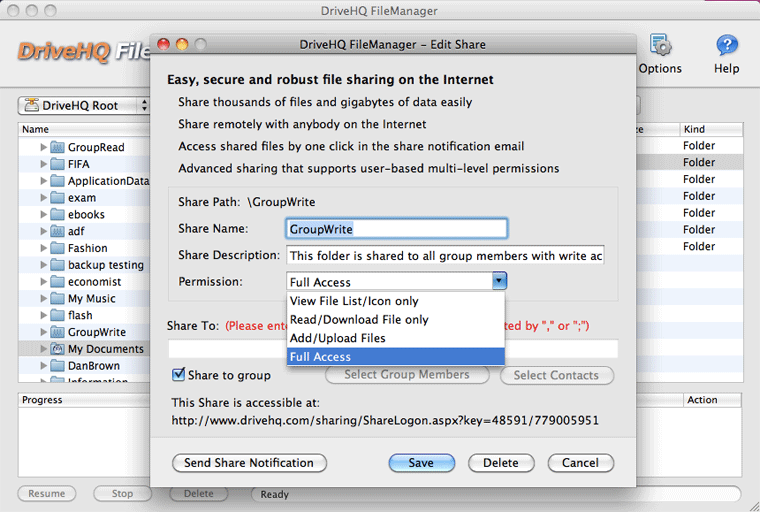The image size is (760, 512).
Task: Click Send Share Notification button
Action: point(249,463)
